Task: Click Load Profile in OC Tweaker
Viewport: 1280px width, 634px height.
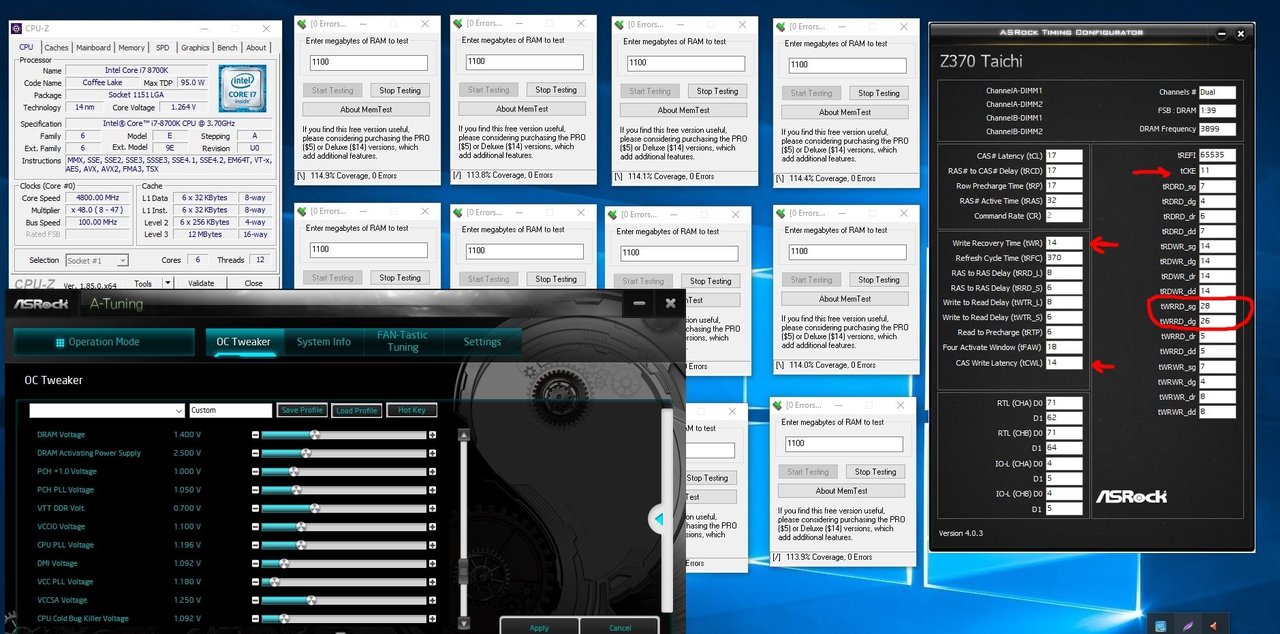Action: pyautogui.click(x=356, y=410)
